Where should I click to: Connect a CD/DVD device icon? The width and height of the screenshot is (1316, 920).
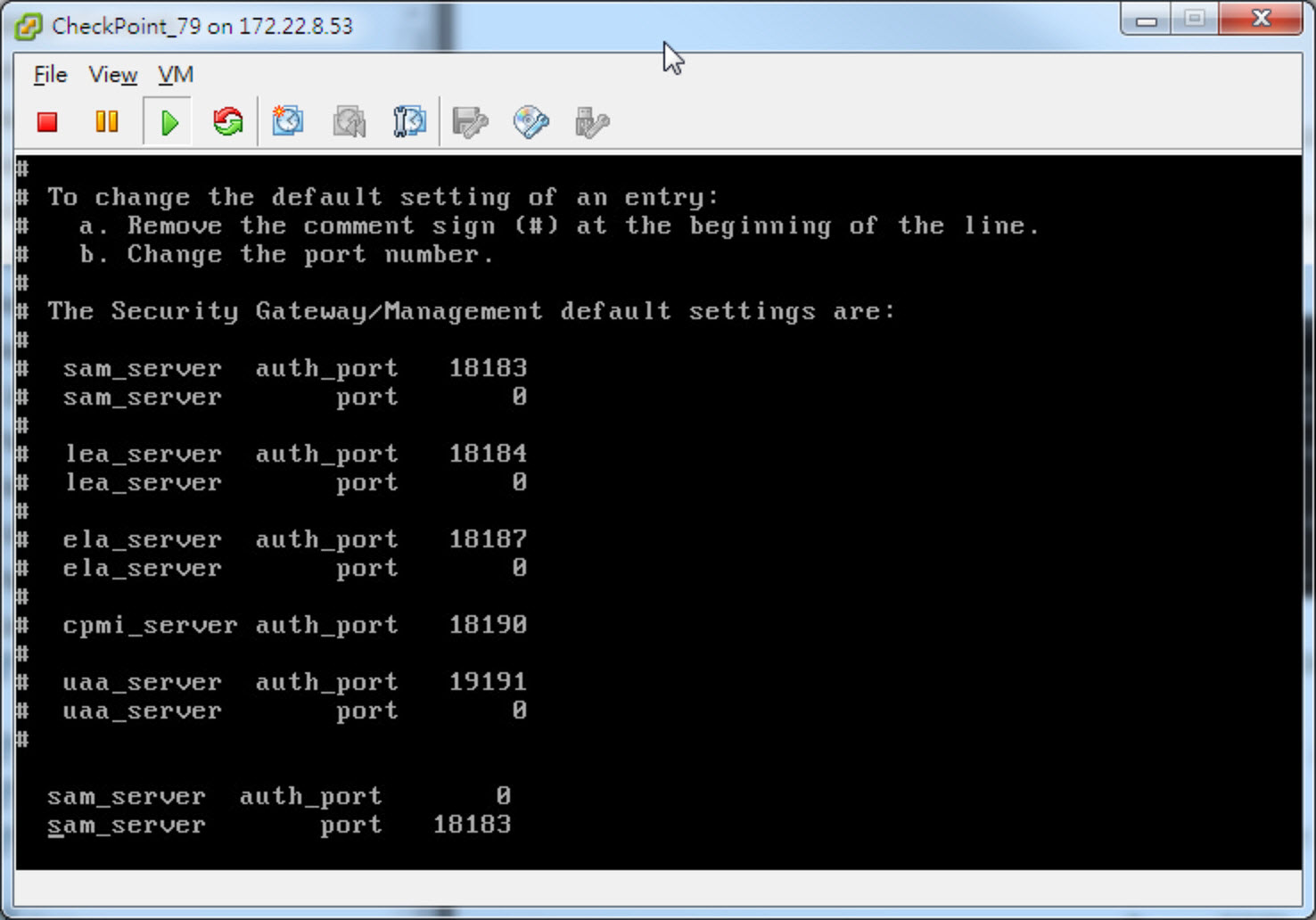531,122
